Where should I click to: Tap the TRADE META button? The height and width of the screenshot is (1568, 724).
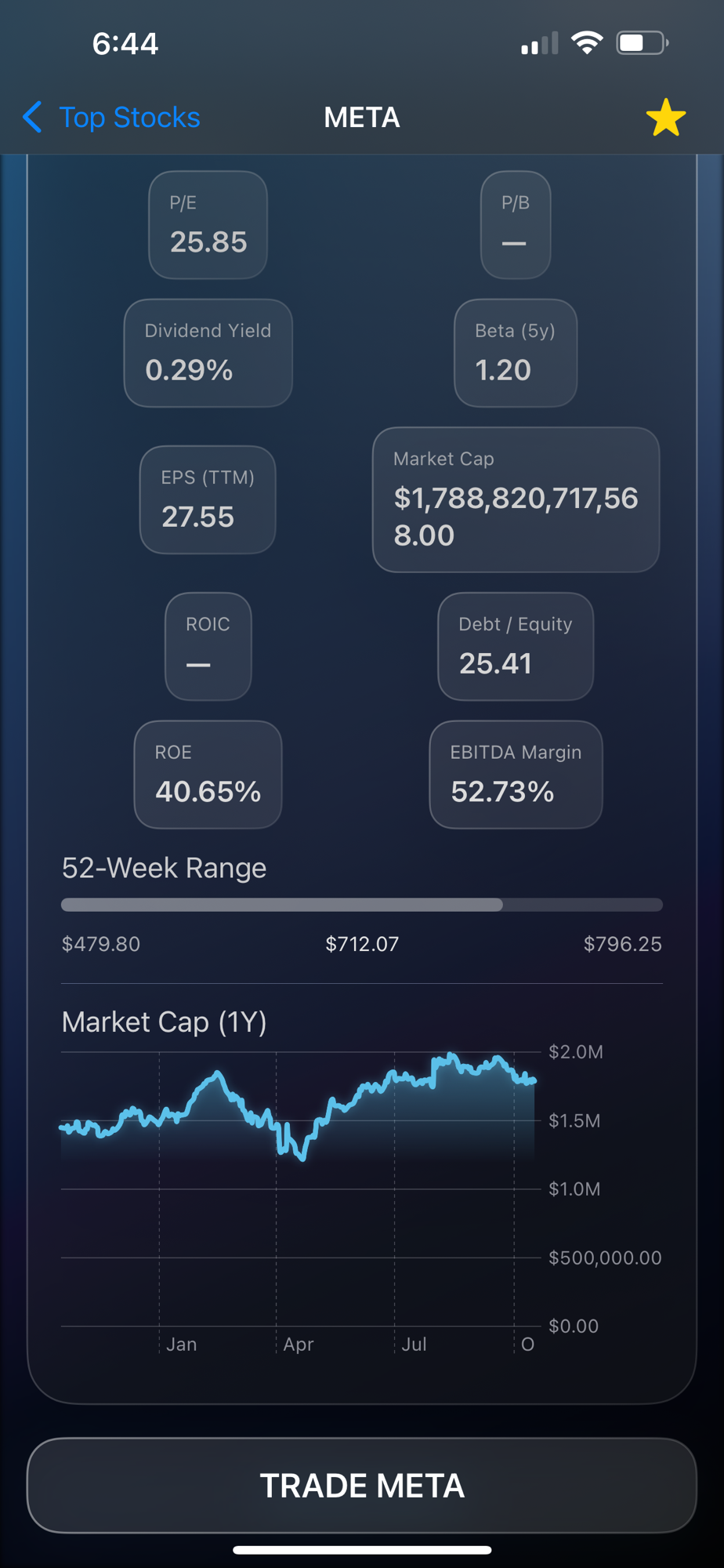(362, 1485)
